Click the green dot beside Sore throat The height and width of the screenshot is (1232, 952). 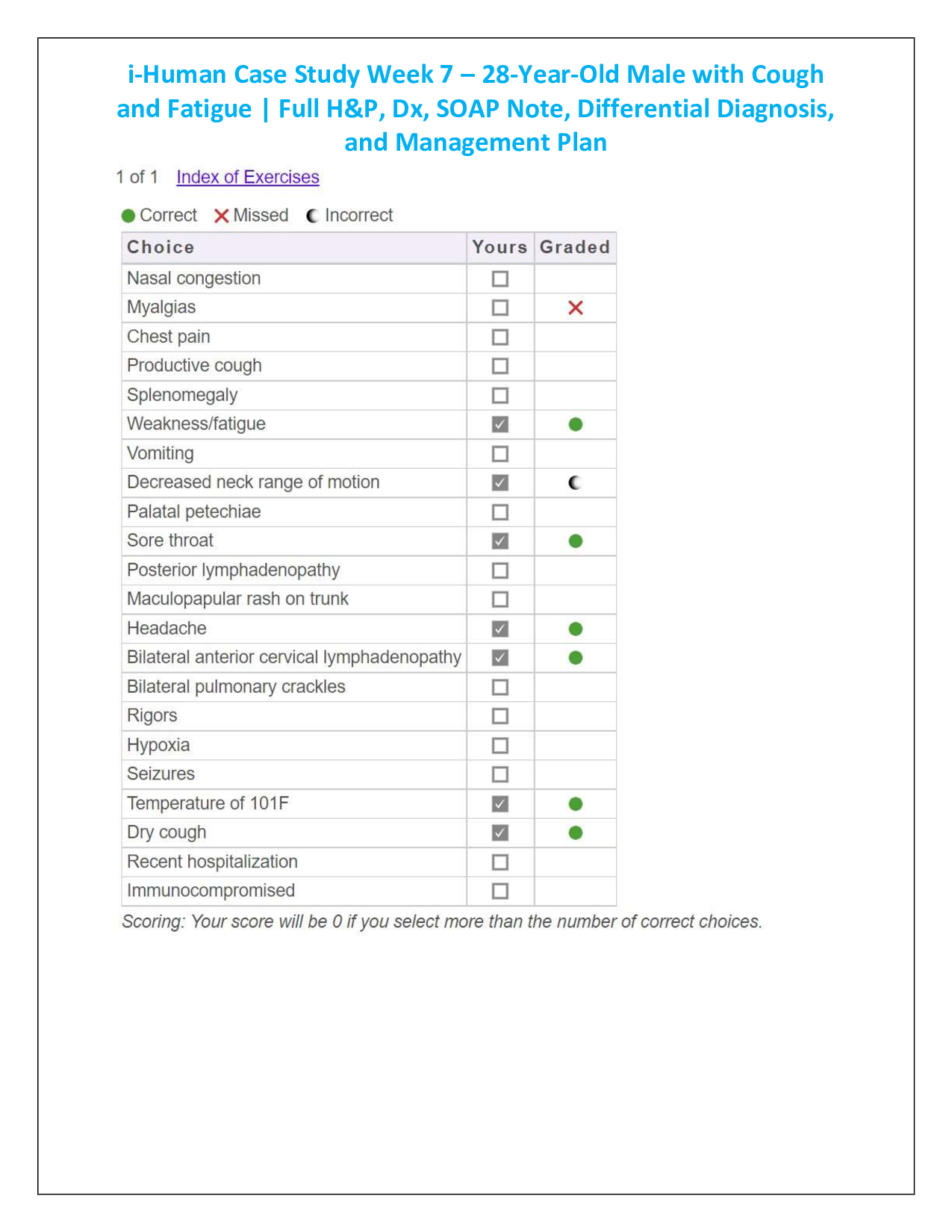pyautogui.click(x=575, y=541)
